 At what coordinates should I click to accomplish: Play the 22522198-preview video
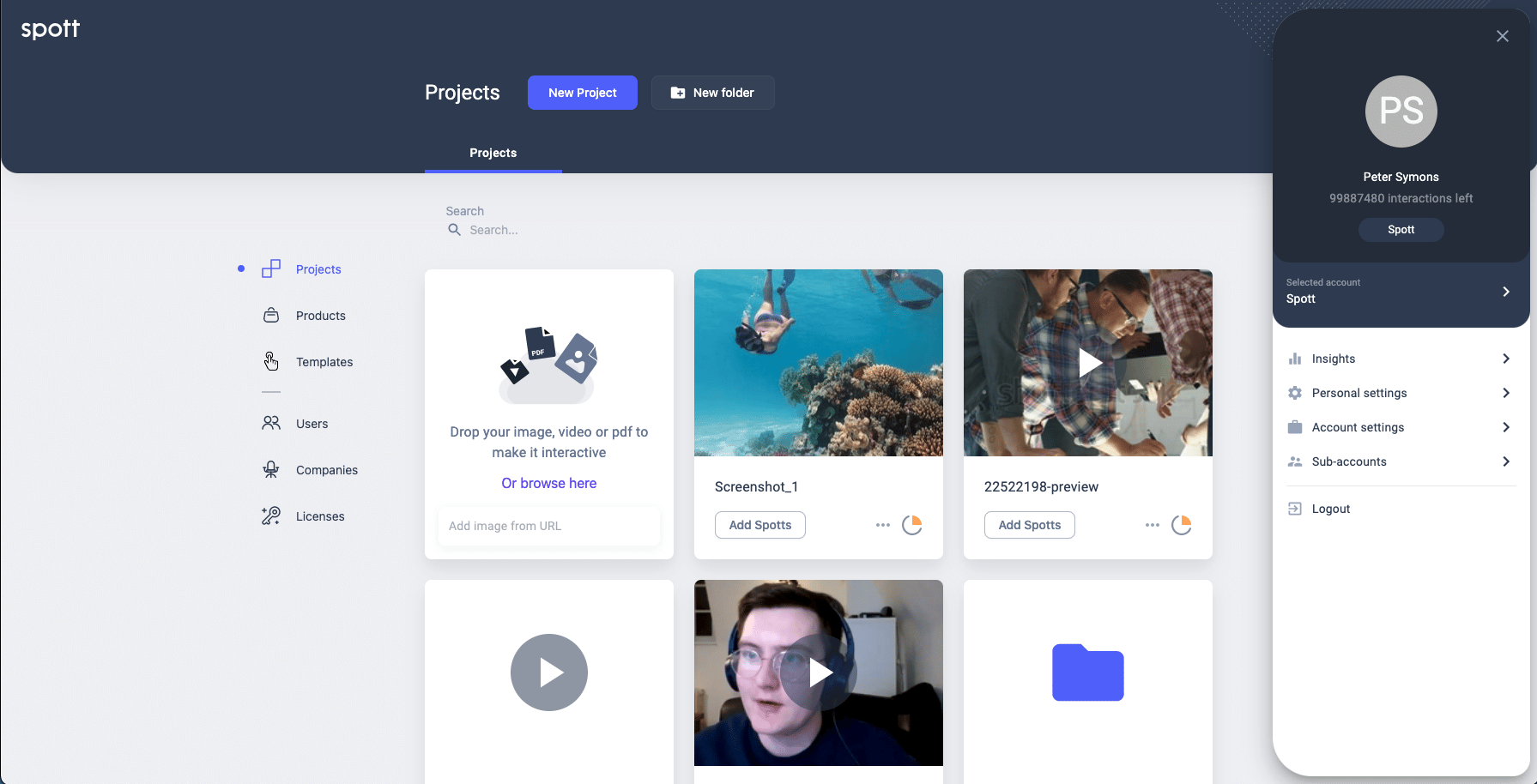click(x=1090, y=363)
